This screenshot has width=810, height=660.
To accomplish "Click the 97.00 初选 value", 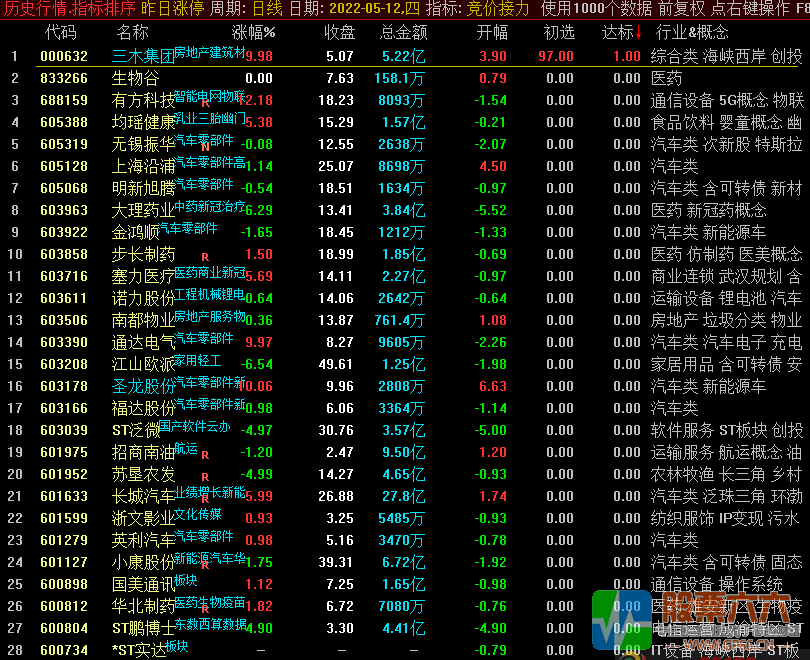I will pos(556,56).
